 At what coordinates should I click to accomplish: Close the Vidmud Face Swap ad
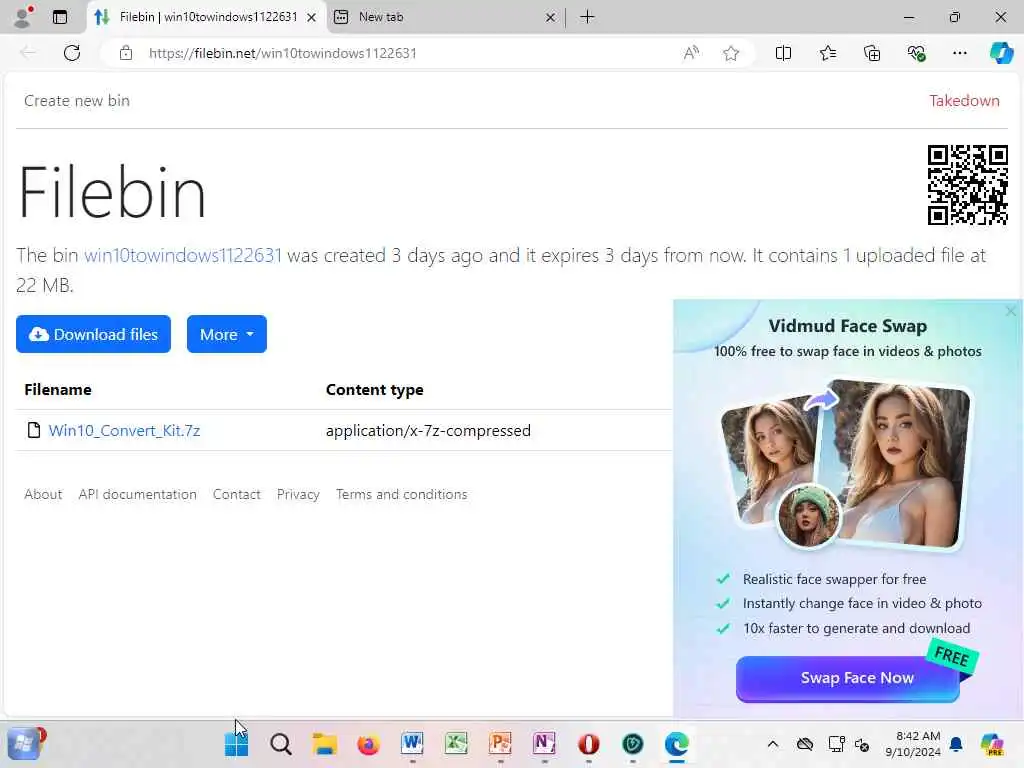(x=1011, y=312)
